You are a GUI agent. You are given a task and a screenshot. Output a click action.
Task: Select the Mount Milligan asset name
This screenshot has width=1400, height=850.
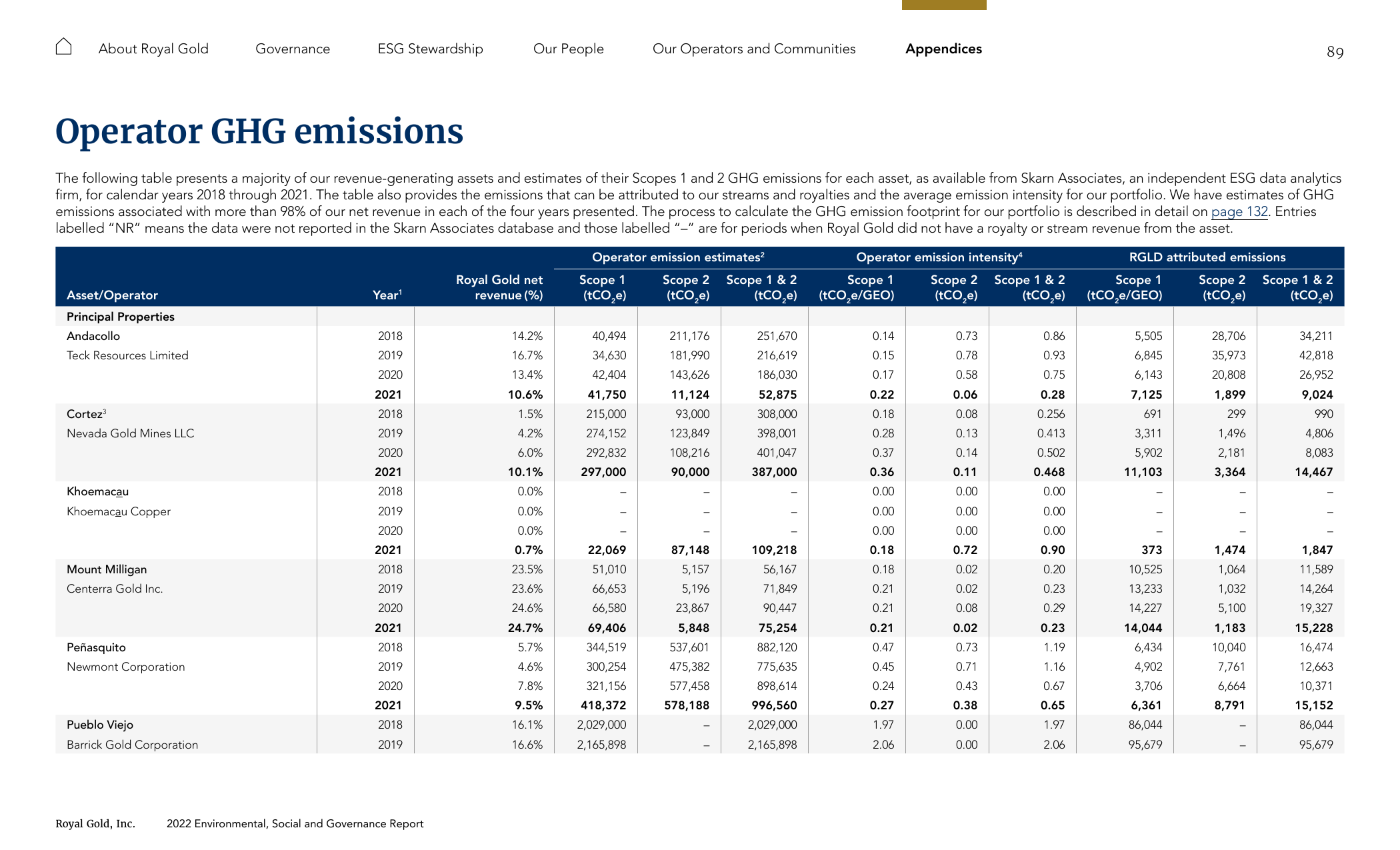pyautogui.click(x=107, y=569)
